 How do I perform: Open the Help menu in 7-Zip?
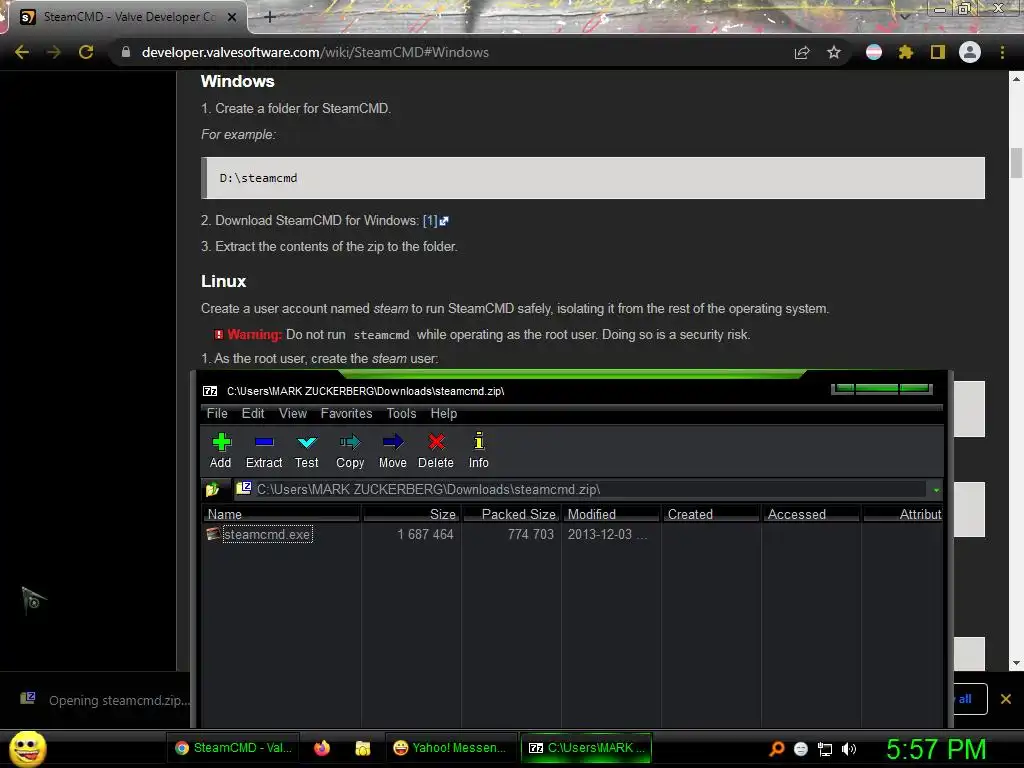pyautogui.click(x=443, y=413)
